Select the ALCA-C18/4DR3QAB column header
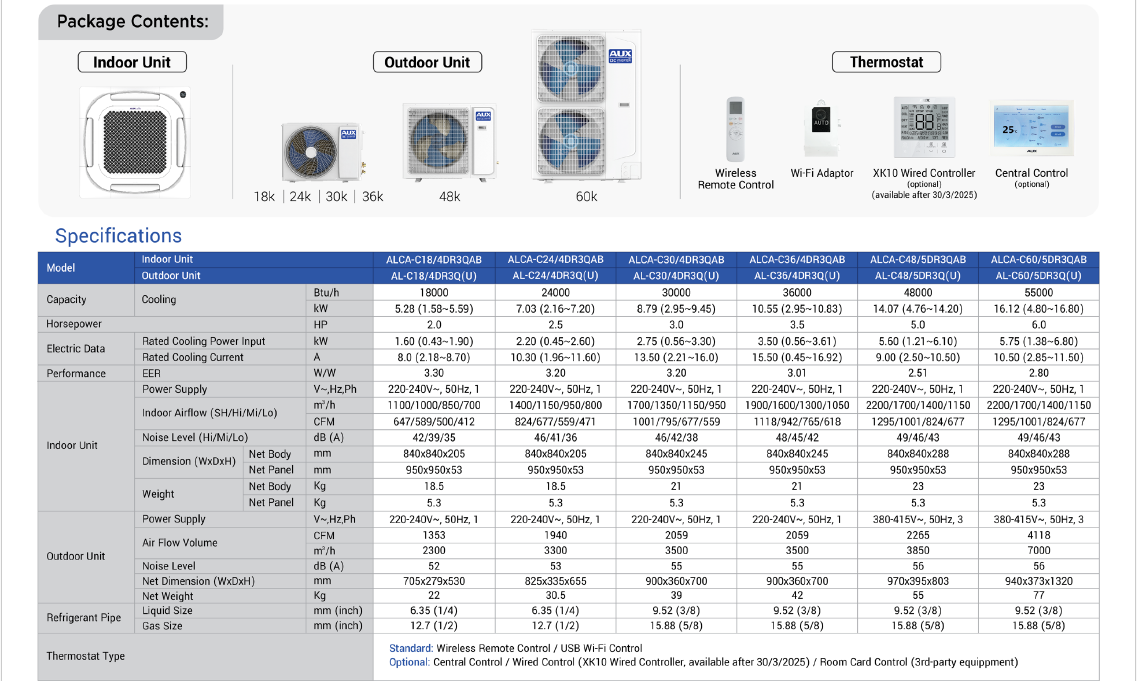 (x=434, y=260)
